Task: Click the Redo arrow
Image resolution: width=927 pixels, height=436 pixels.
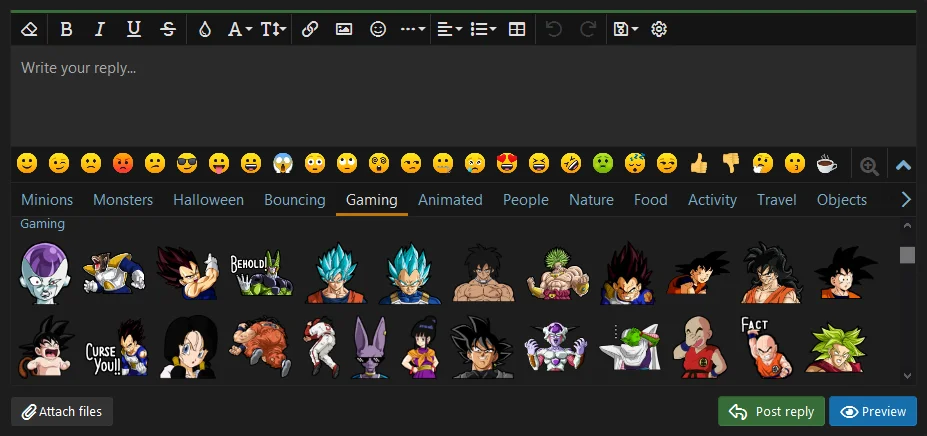Action: tap(588, 30)
